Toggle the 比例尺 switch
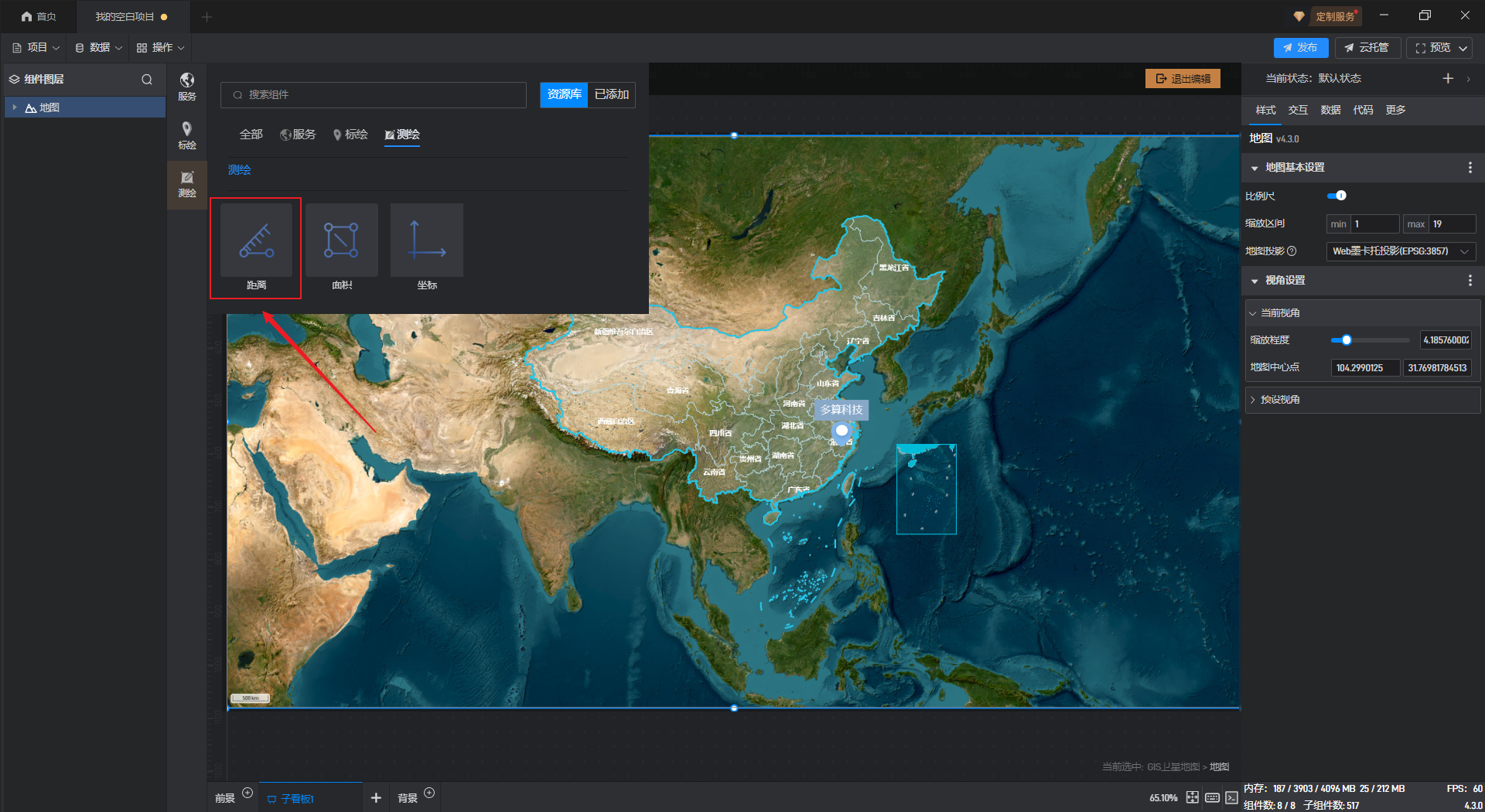Viewport: 1485px width, 812px height. pyautogui.click(x=1336, y=196)
